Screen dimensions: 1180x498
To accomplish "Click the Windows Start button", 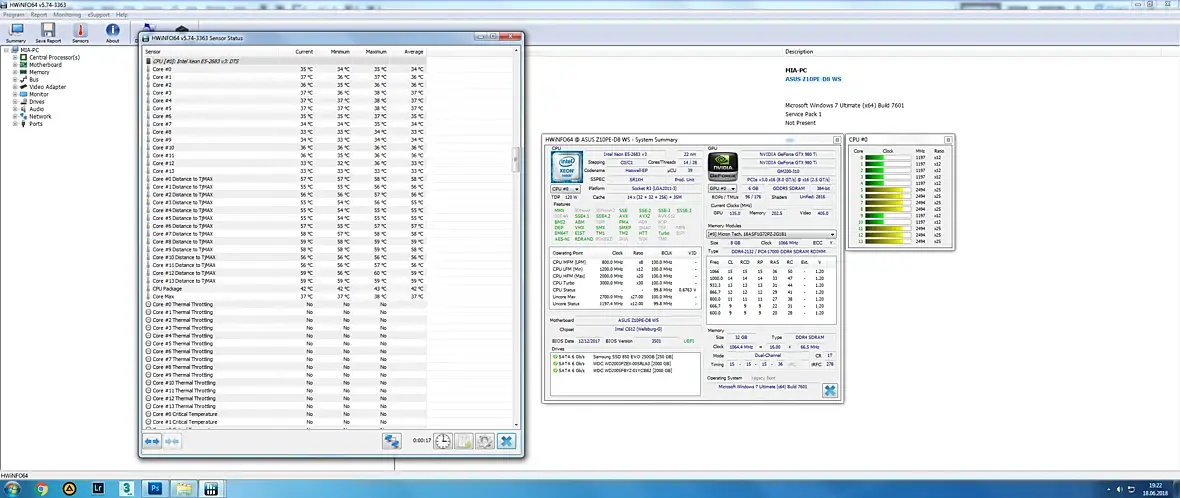I will click(14, 488).
